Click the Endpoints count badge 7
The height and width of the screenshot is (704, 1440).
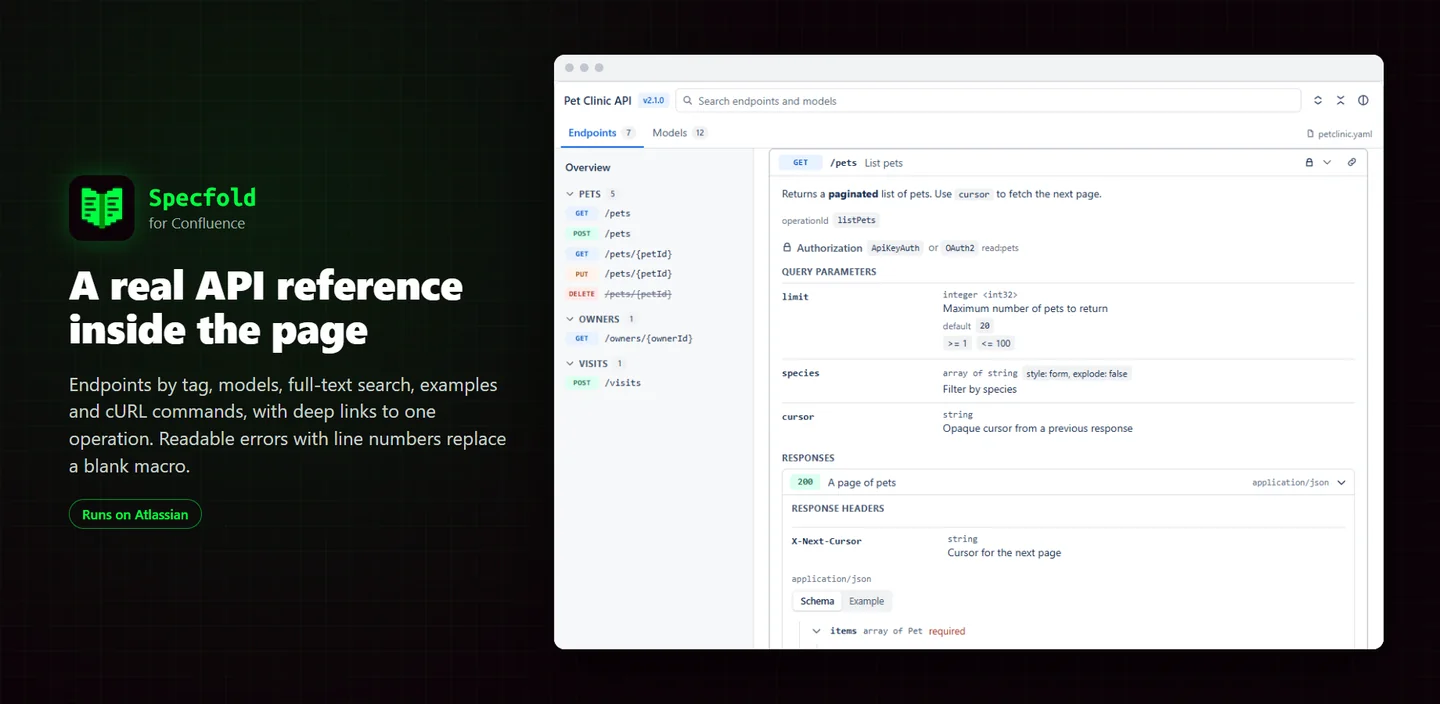[x=628, y=133]
